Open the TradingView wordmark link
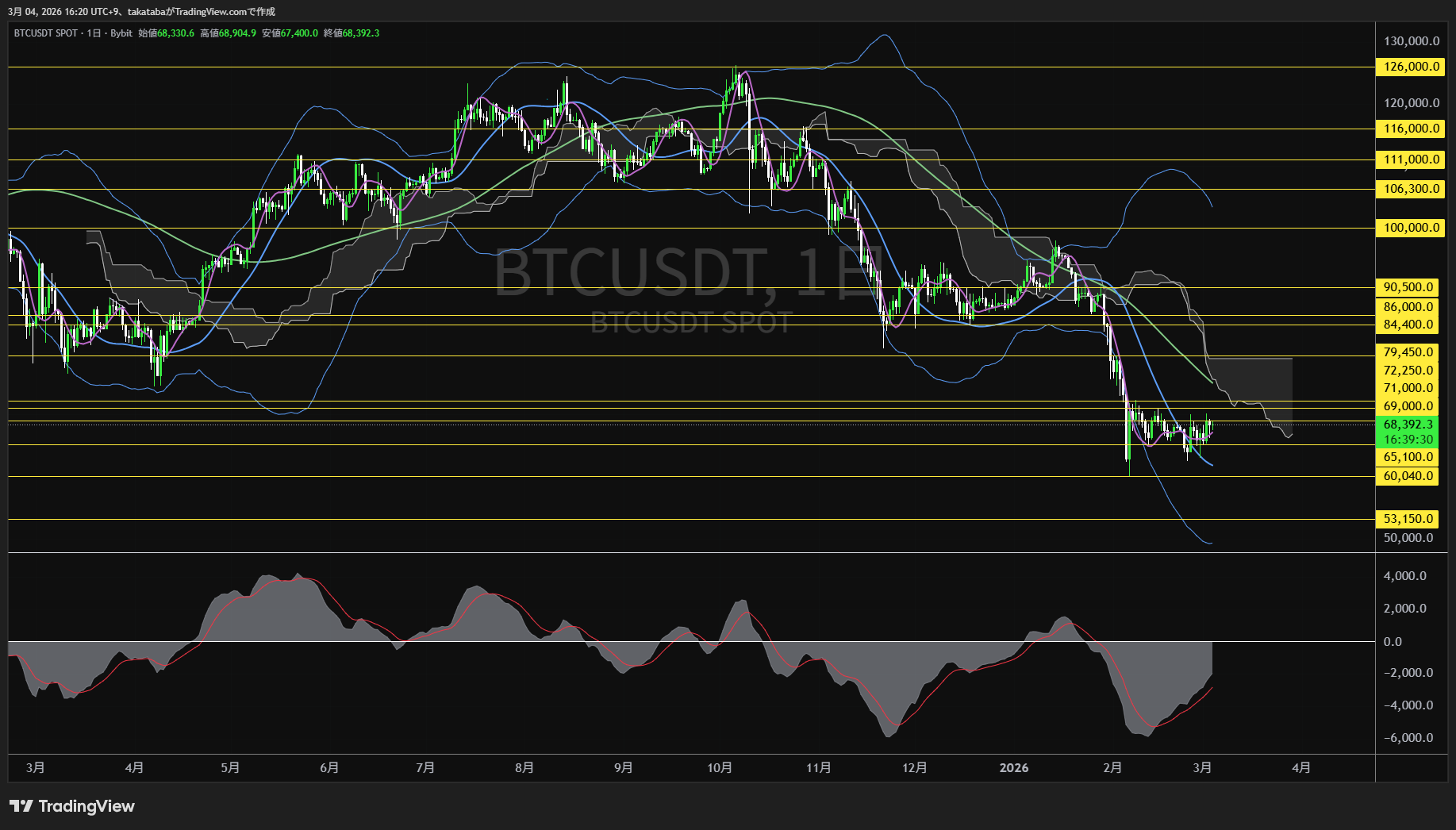1456x830 pixels. pos(86,806)
